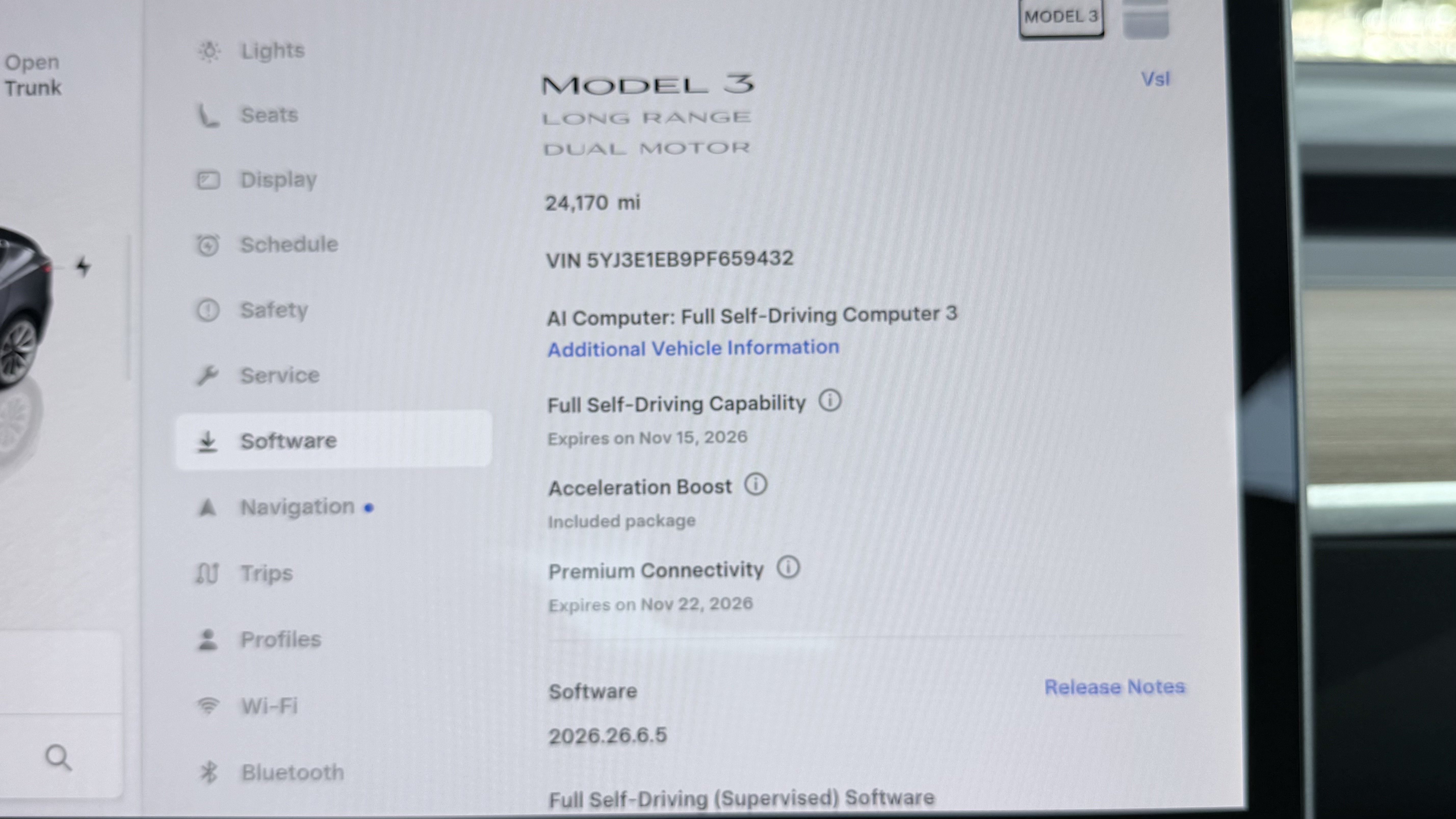
Task: Tap the info icon beside Full Self-Driving Capability
Action: pyautogui.click(x=830, y=401)
